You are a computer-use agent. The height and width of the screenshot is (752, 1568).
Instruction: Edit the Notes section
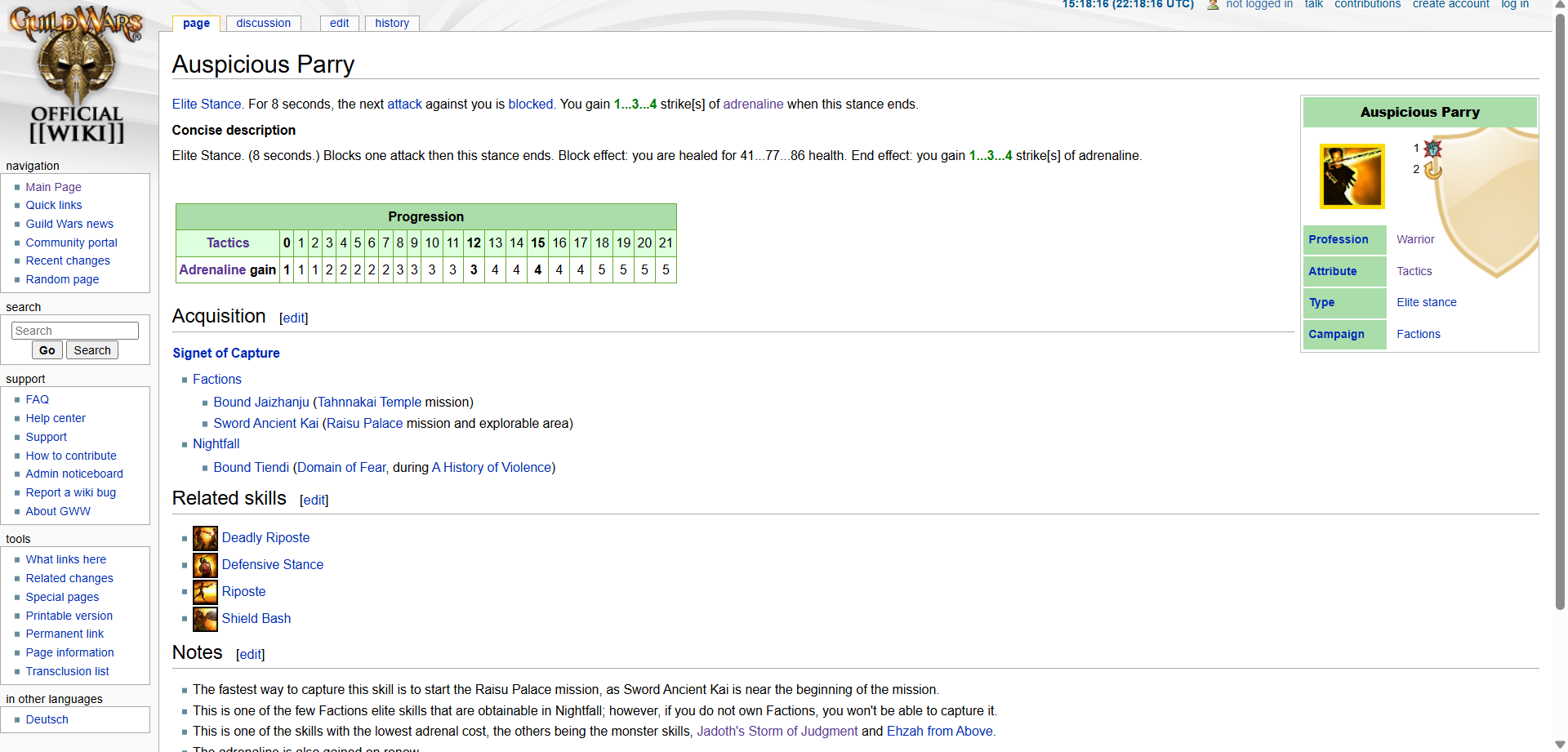pos(251,654)
